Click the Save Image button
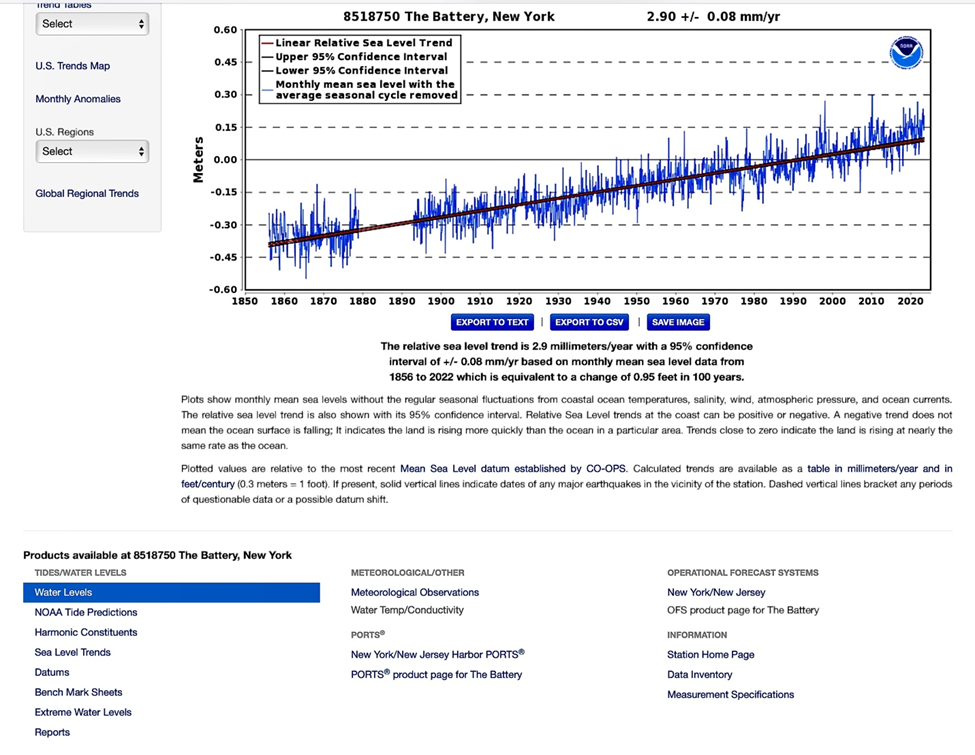975x755 pixels. [x=678, y=322]
